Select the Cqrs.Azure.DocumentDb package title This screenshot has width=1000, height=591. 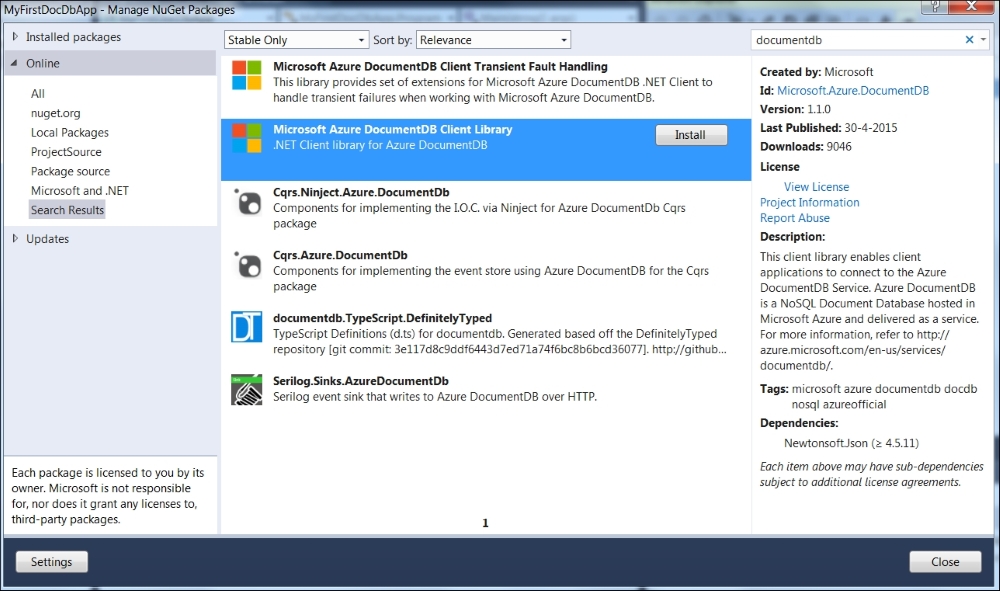click(340, 255)
